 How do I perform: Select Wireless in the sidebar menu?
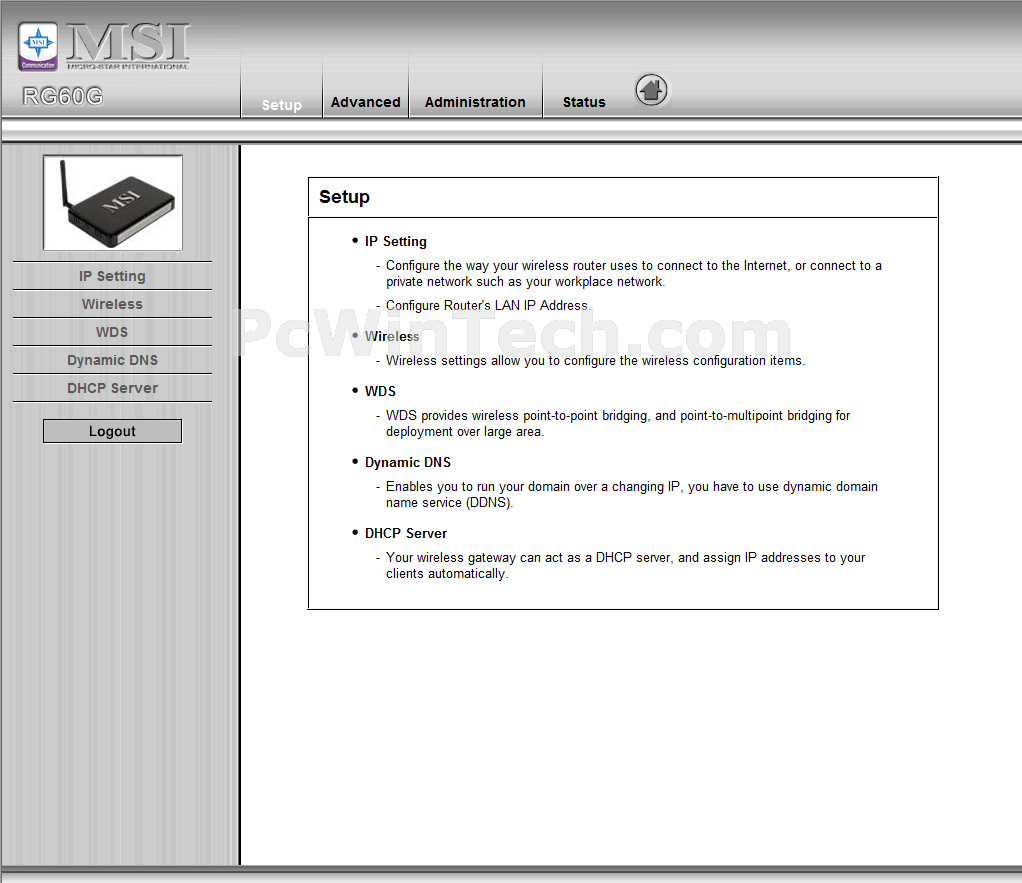click(x=112, y=304)
